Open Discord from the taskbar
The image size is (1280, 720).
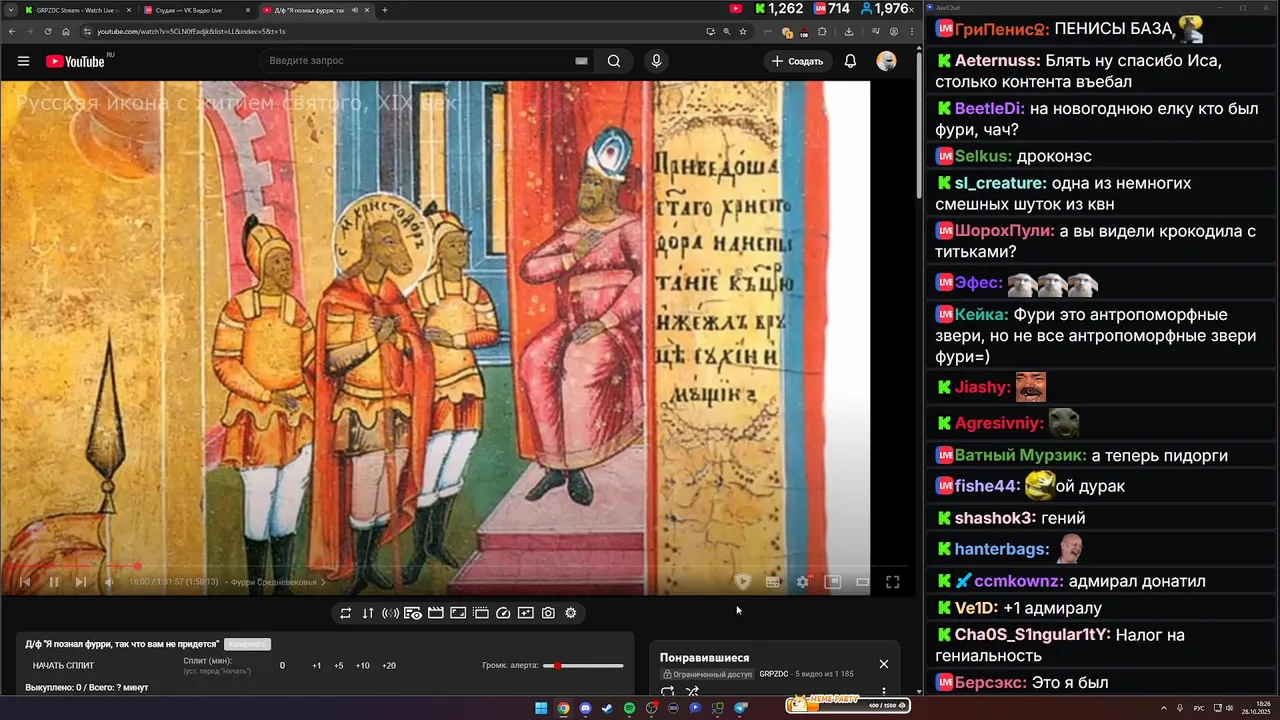[585, 708]
